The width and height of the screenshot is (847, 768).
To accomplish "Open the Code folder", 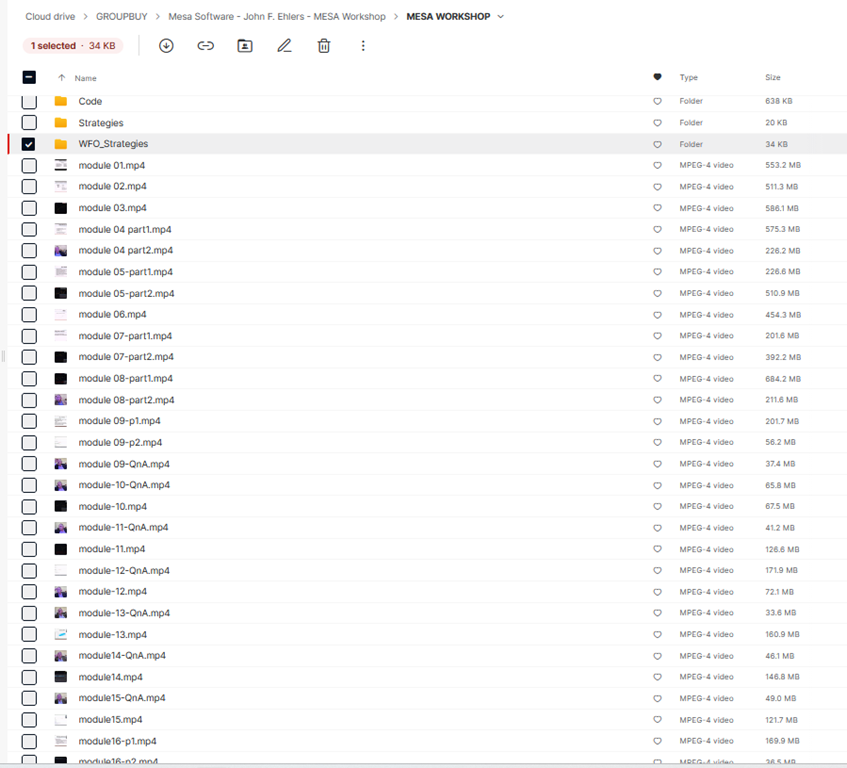I will point(90,101).
